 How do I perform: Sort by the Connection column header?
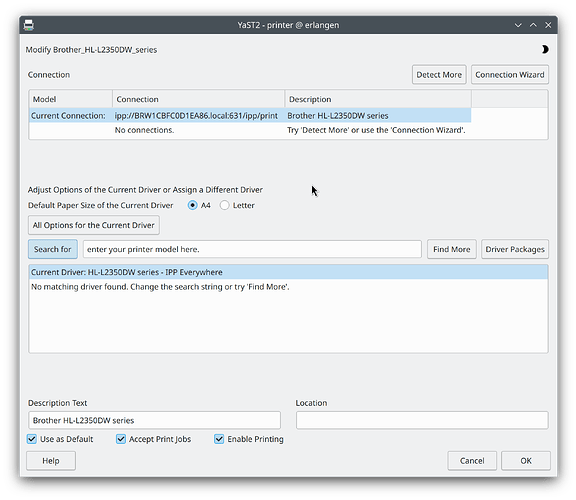tap(198, 99)
